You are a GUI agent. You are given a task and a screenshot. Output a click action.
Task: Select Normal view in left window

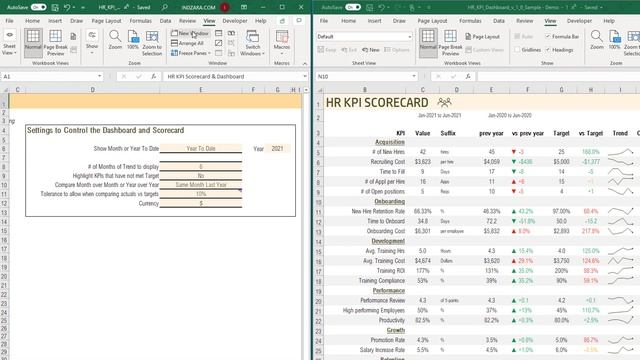coord(33,42)
